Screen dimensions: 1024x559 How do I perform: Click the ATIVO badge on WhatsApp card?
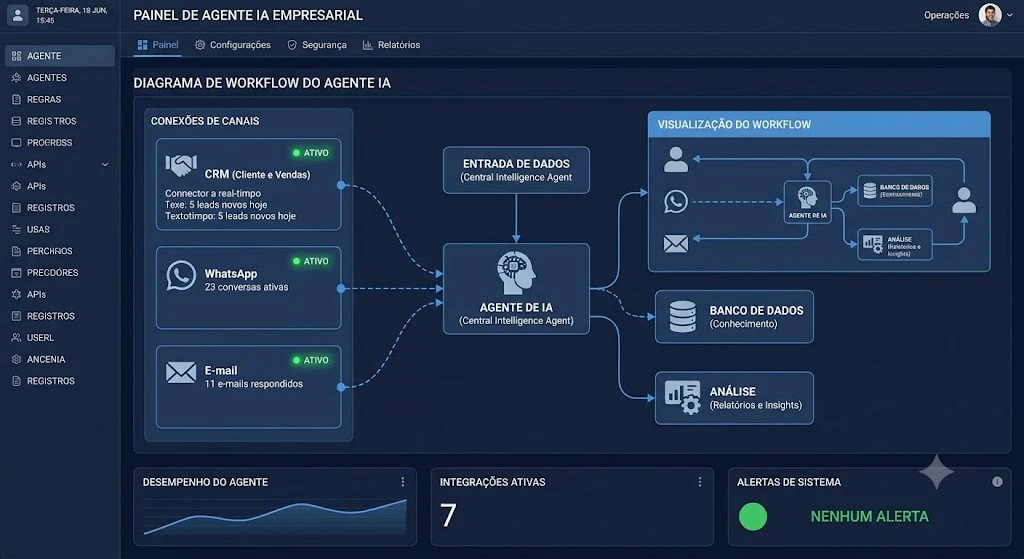point(311,261)
